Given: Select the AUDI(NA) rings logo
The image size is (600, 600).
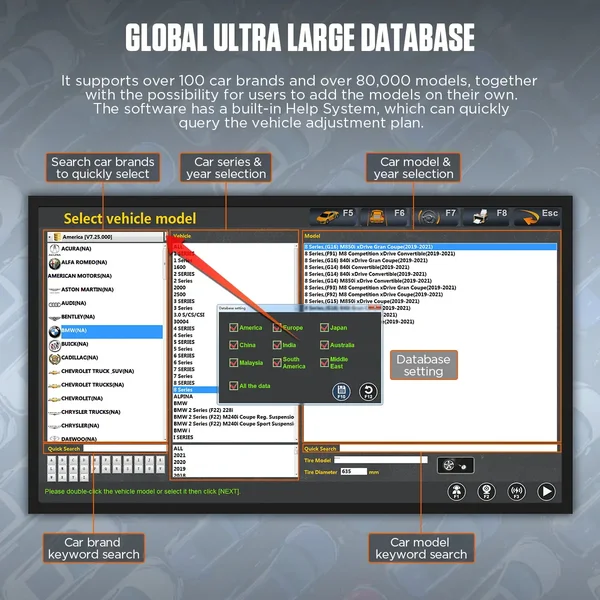Looking at the screenshot, I should coord(54,304).
